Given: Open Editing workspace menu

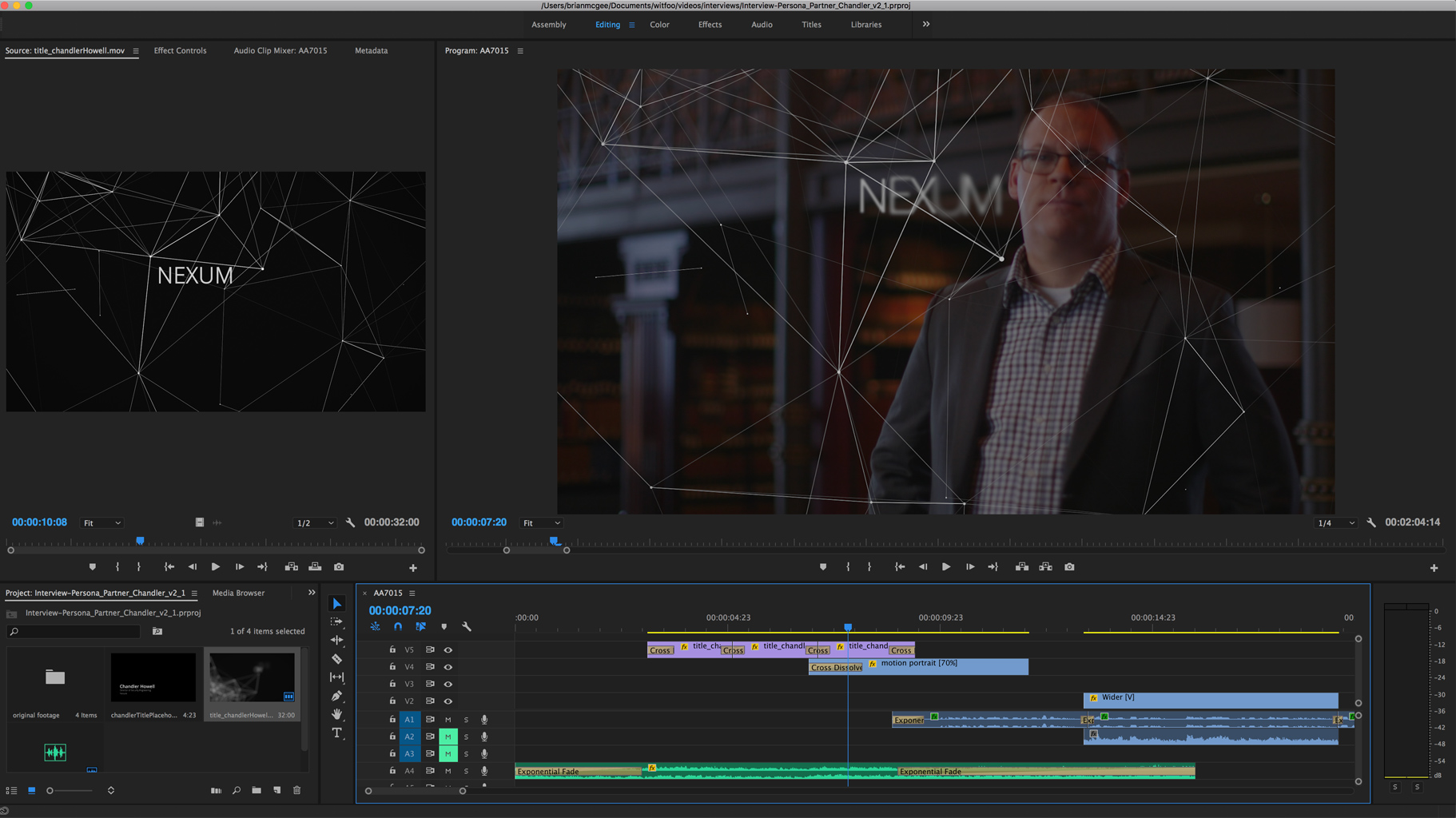Looking at the screenshot, I should point(631,25).
